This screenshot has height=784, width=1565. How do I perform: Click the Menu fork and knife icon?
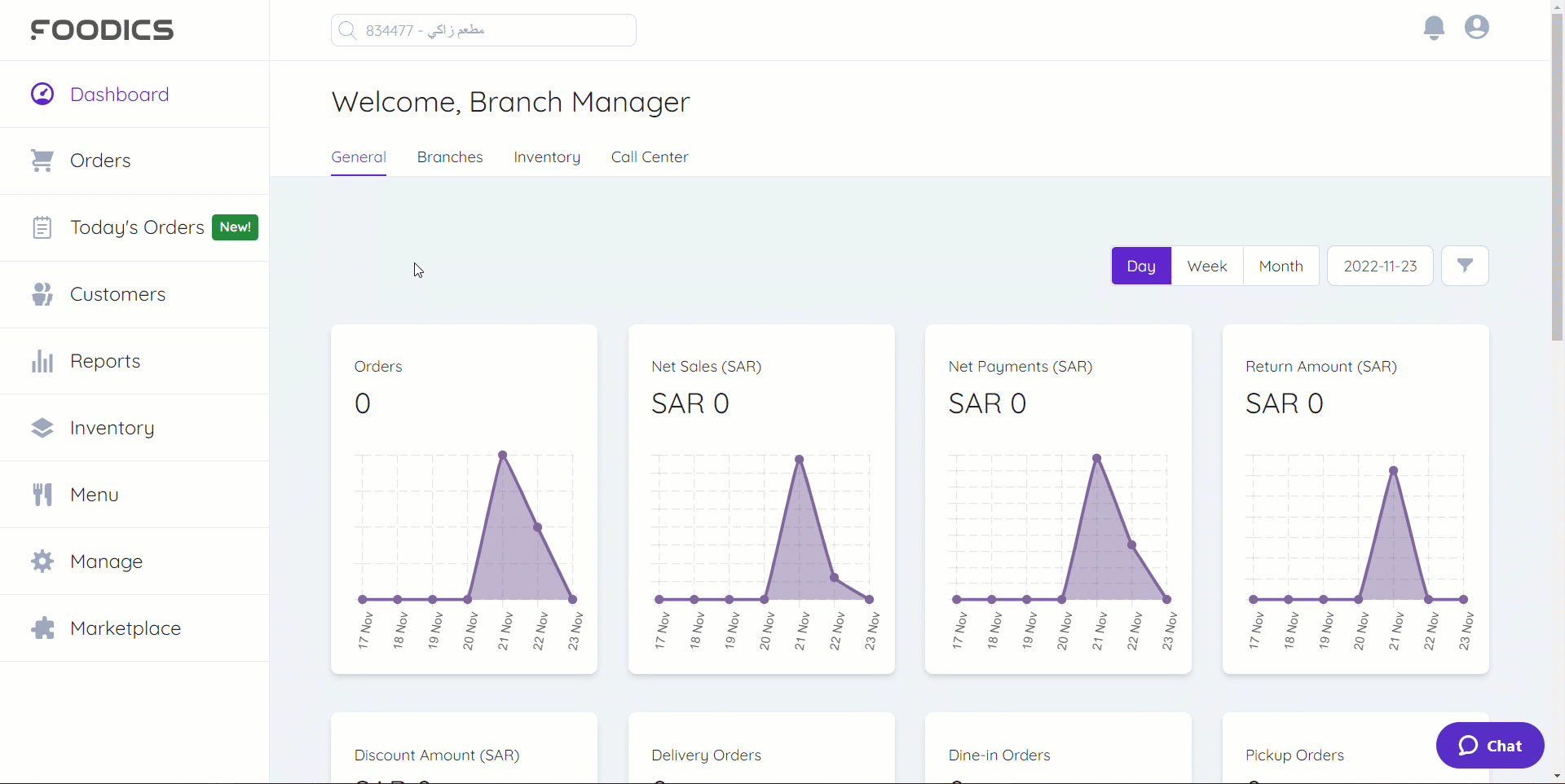(42, 495)
